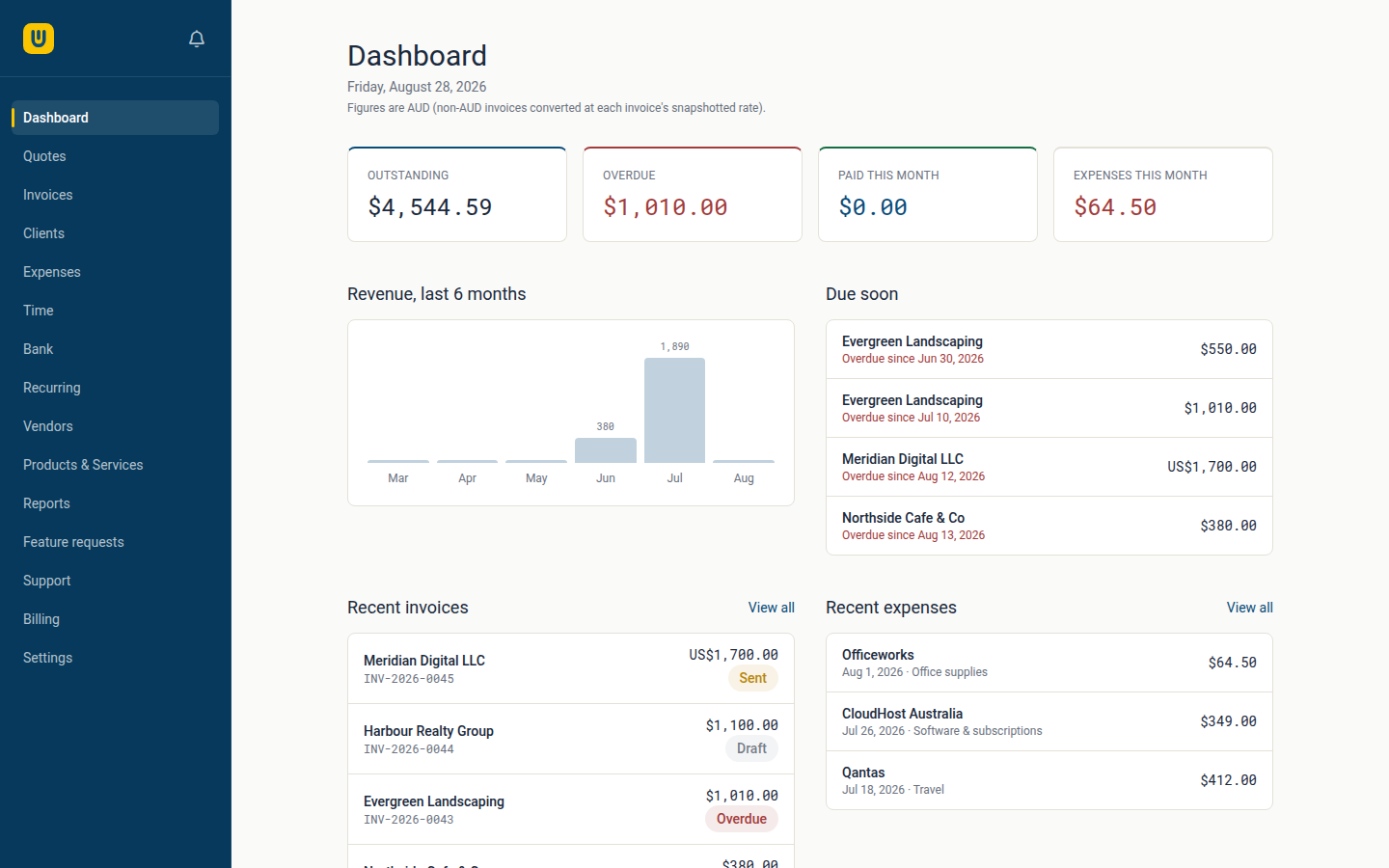
Task: Go to Quotes in the sidebar
Action: 115,156
